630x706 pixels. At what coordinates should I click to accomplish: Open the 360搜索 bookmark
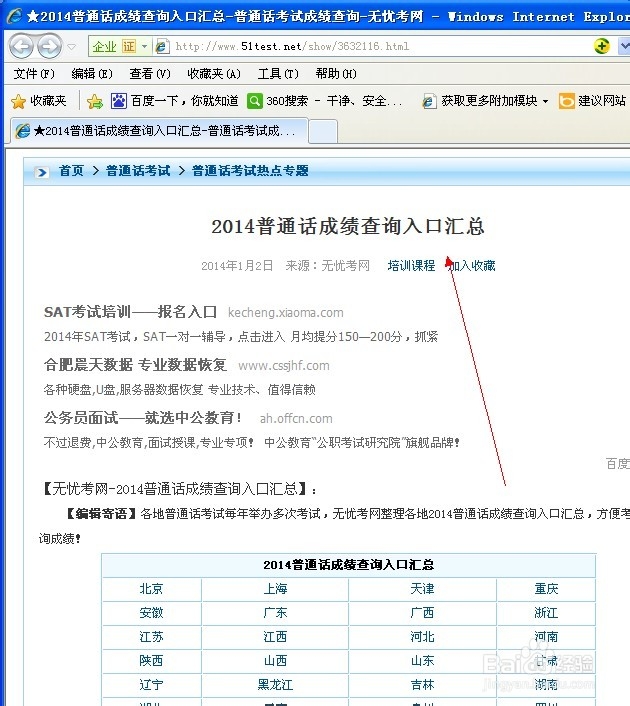tap(325, 101)
